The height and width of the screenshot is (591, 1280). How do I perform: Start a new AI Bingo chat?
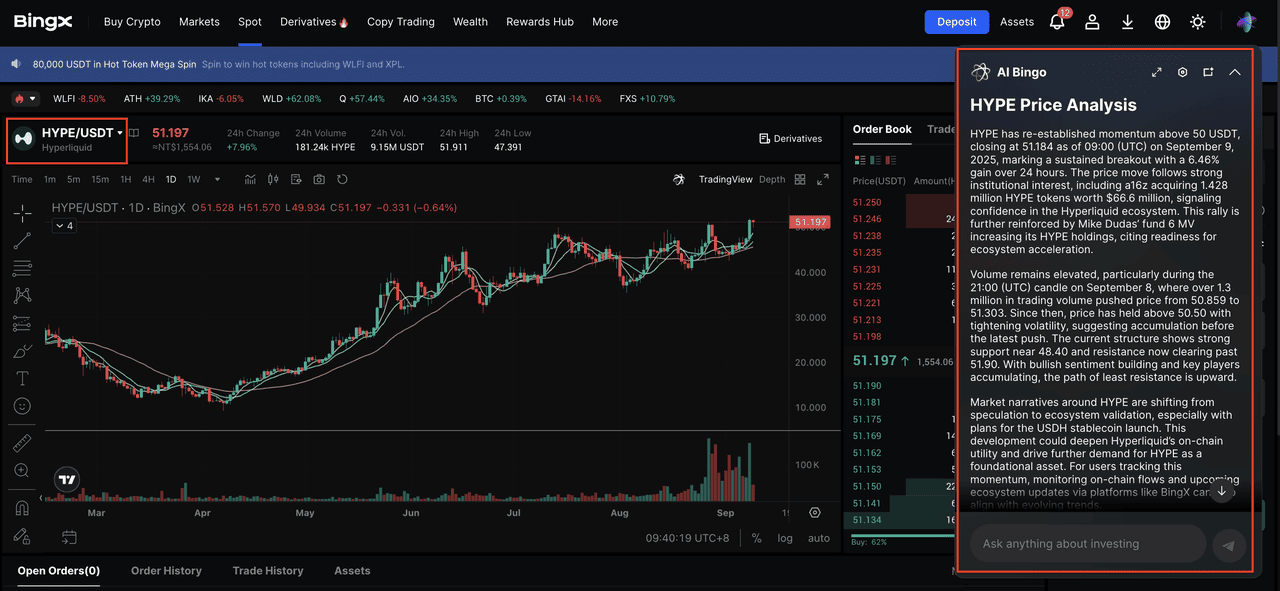1208,72
